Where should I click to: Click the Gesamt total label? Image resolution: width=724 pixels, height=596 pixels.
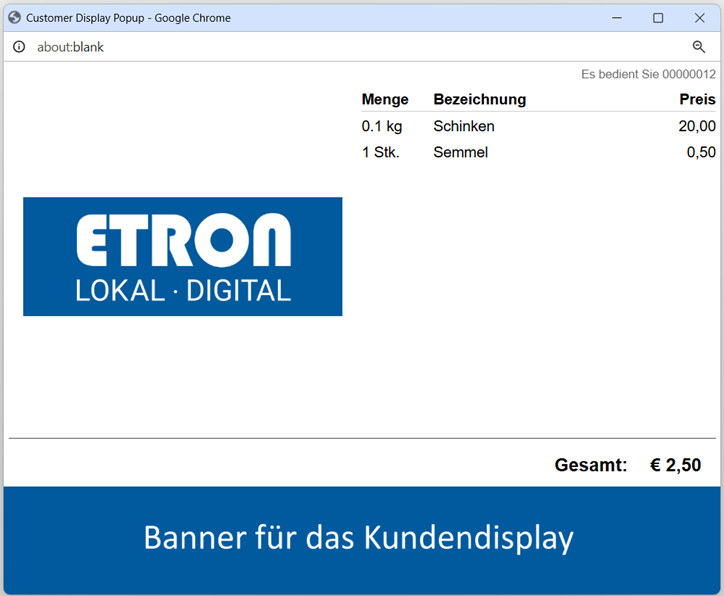point(590,465)
